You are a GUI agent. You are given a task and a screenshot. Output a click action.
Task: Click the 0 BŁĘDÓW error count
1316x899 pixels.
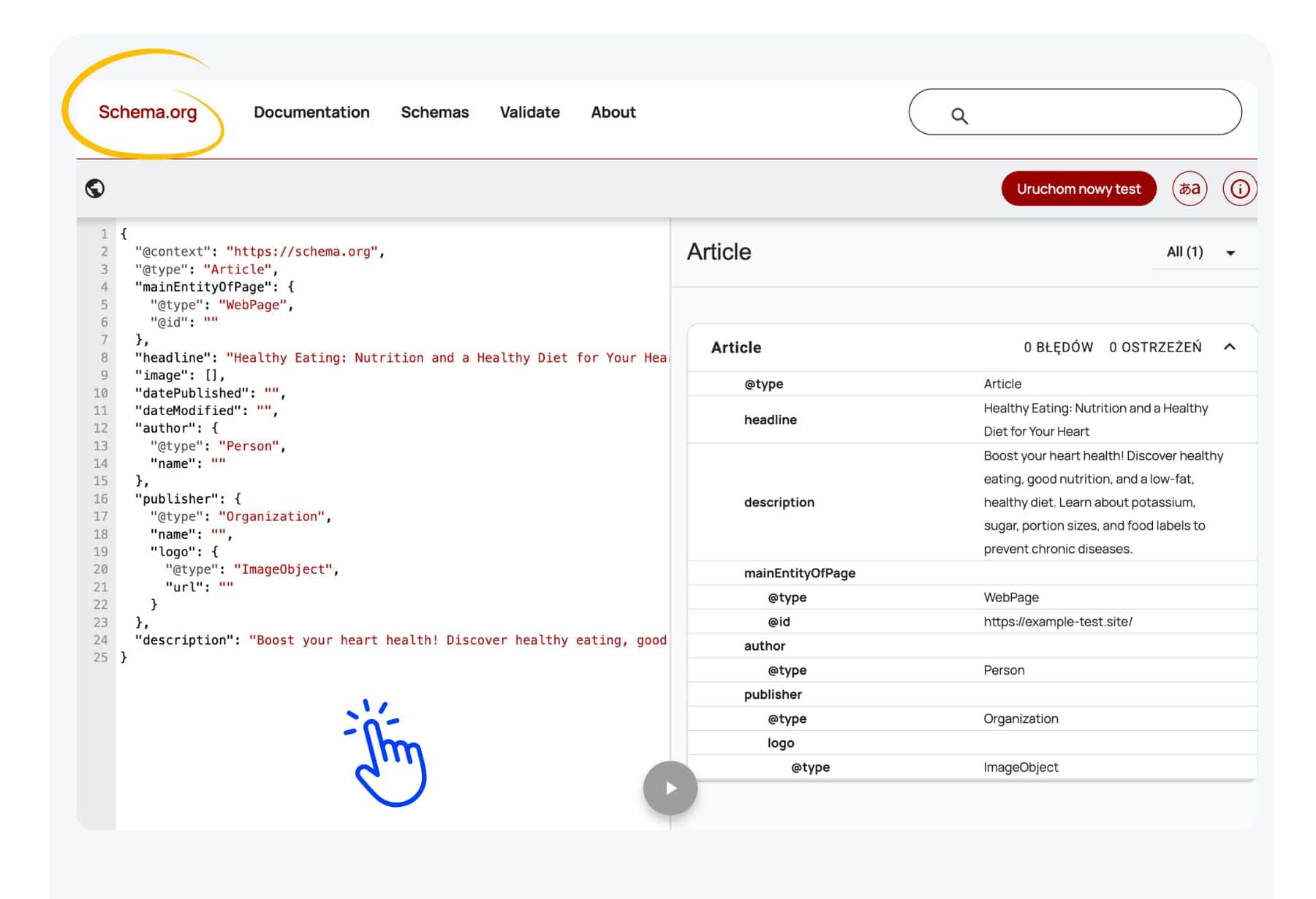click(1058, 347)
